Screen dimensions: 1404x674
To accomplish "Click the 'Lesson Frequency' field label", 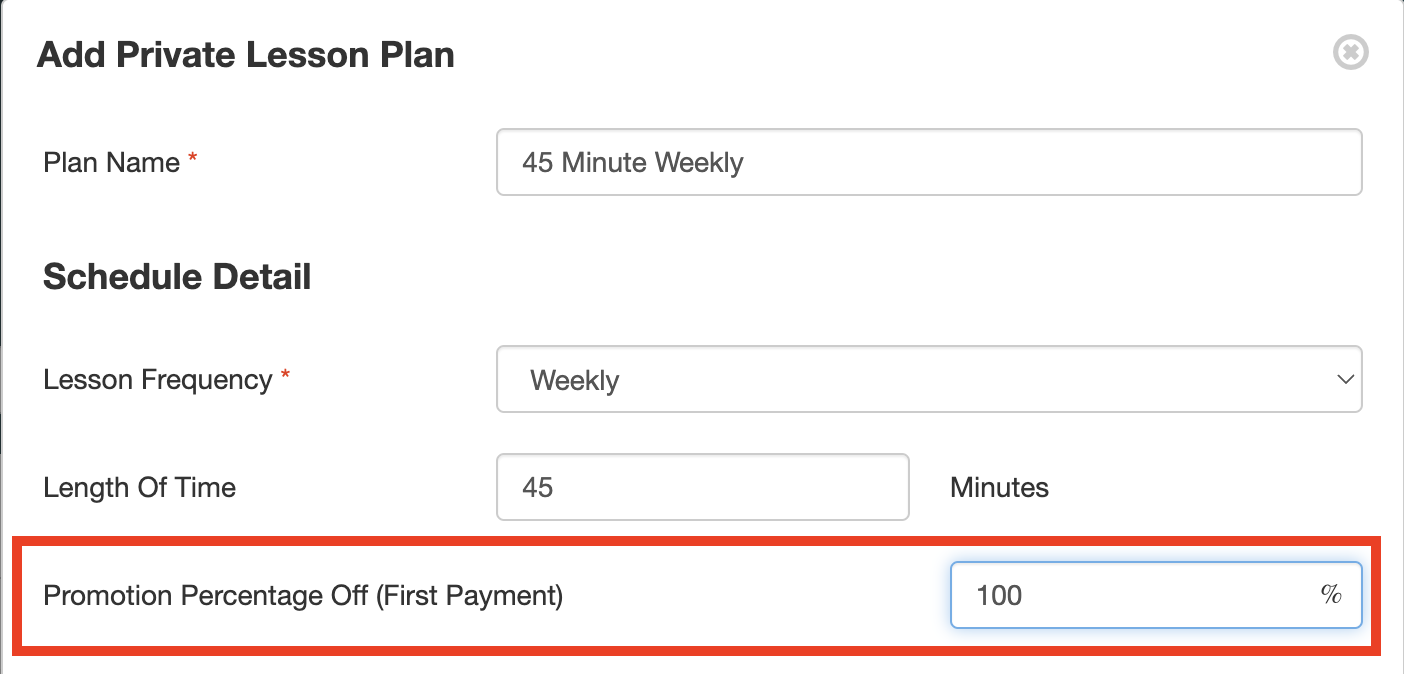I will tap(157, 380).
